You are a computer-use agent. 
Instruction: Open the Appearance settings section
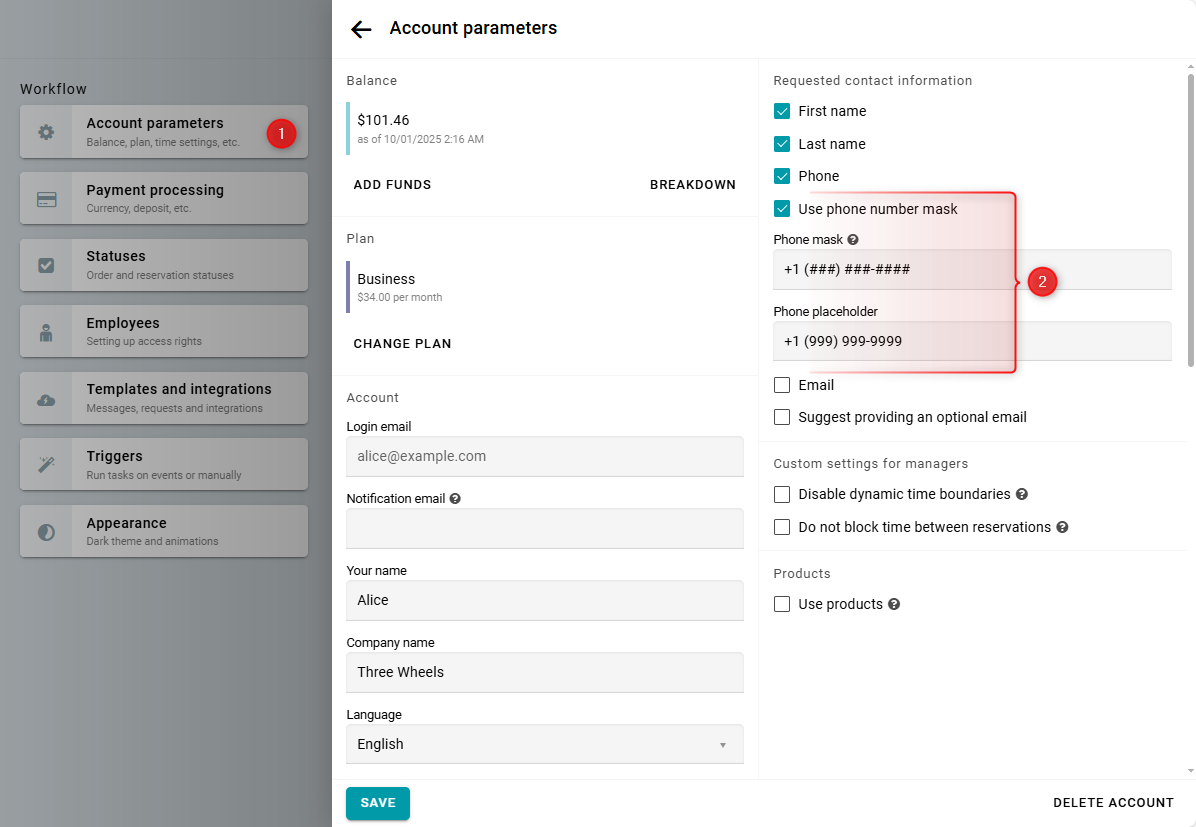point(164,531)
